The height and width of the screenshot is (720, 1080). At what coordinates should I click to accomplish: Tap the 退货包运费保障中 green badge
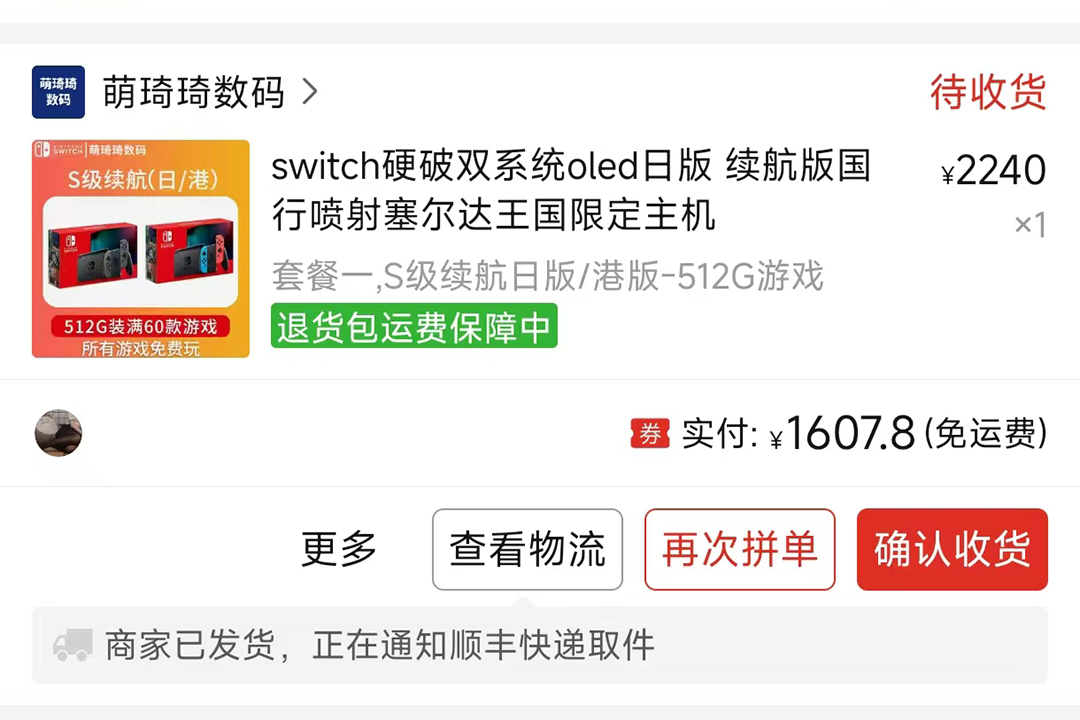[414, 326]
